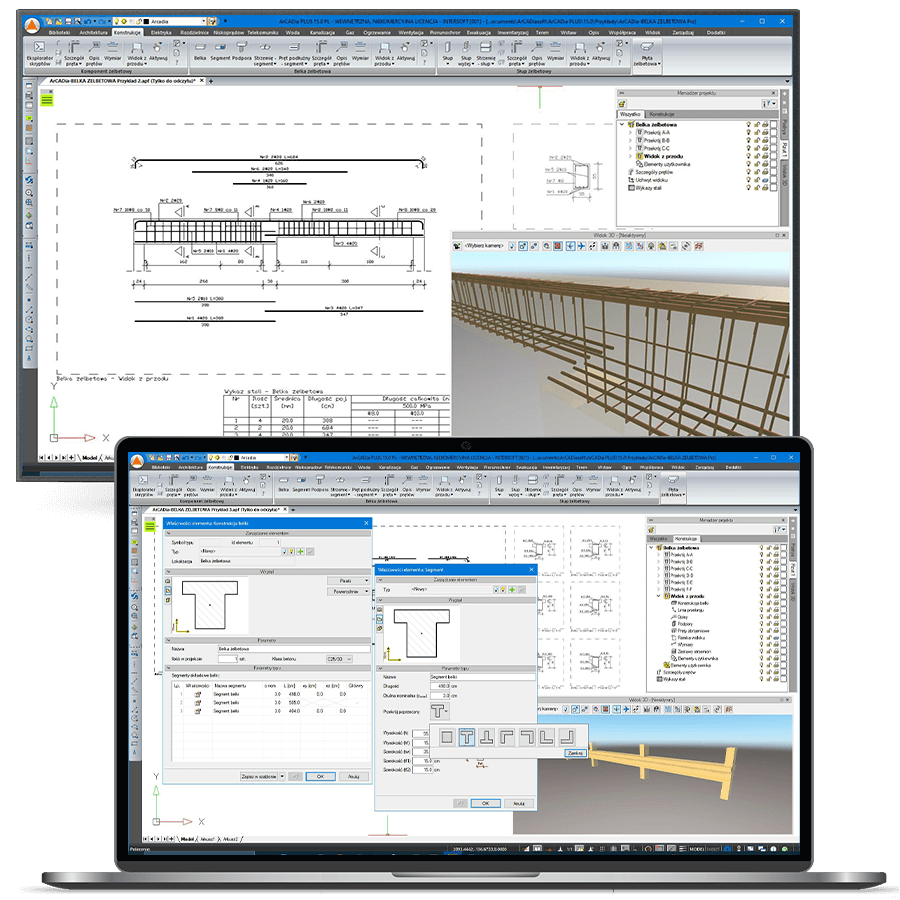900x900 pixels.
Task: Click Eksplorator skryptów icon on the upper monitor ribbon
Action: click(40, 49)
